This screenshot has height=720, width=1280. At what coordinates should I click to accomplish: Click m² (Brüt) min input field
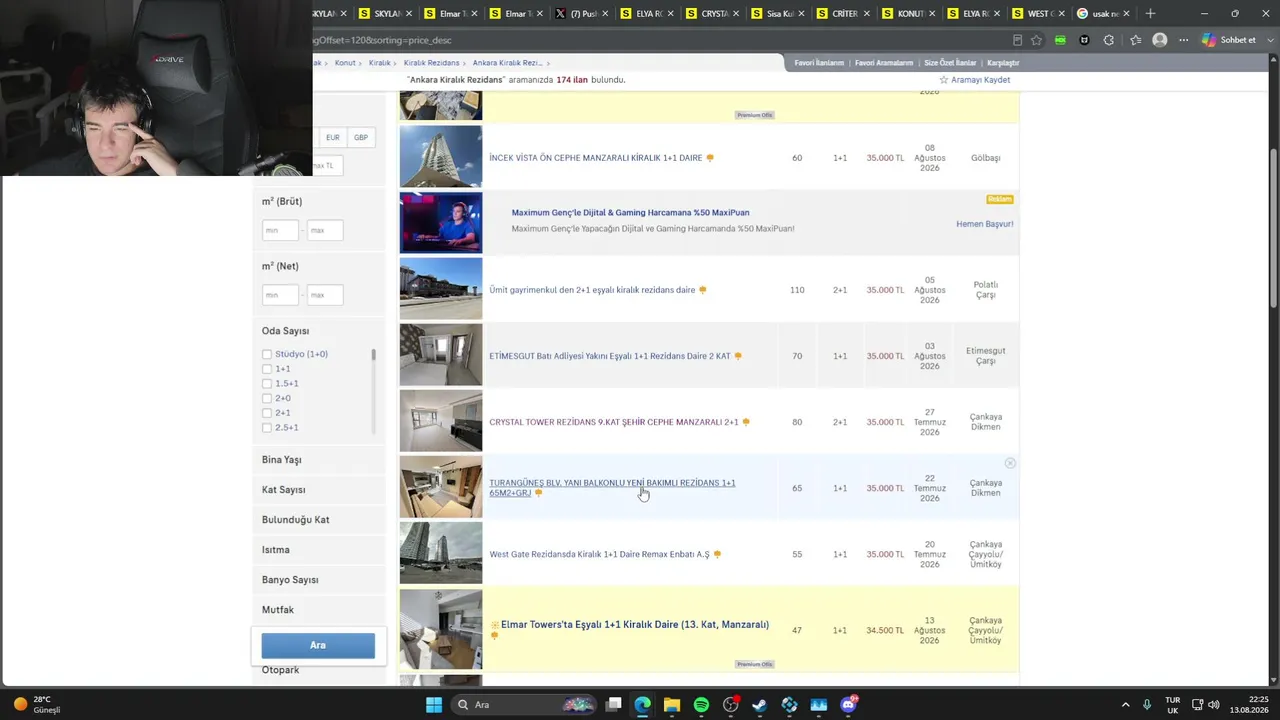pos(280,230)
